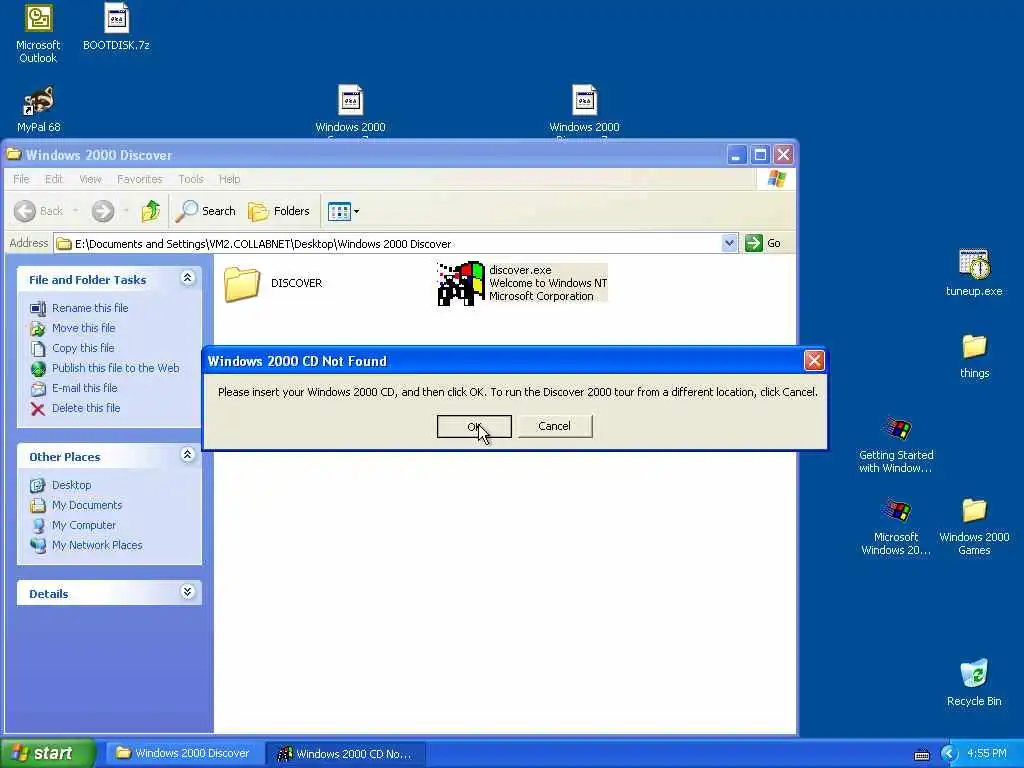Open the Views dropdown button

pos(344,211)
